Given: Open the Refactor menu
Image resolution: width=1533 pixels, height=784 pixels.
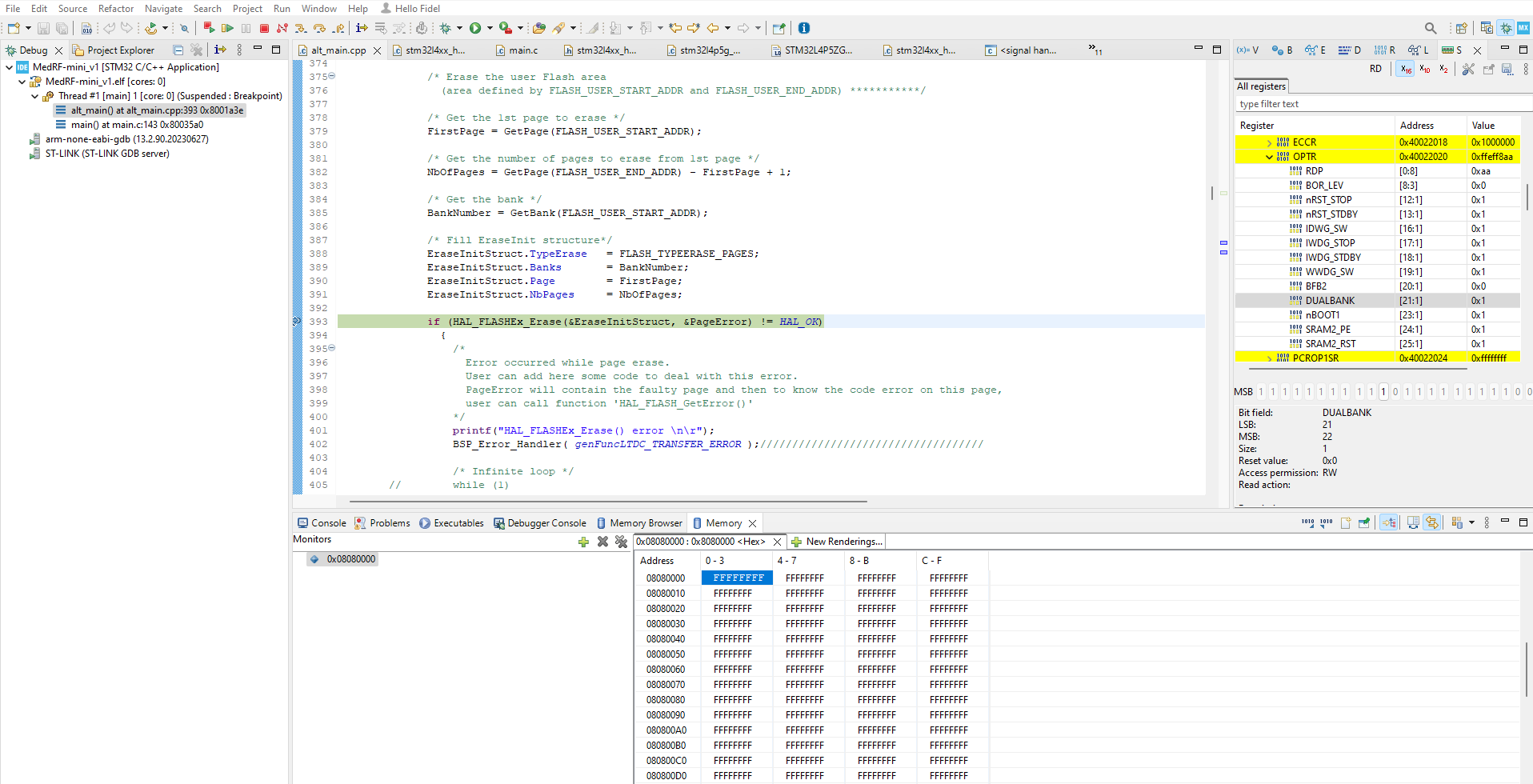Looking at the screenshot, I should (116, 9).
